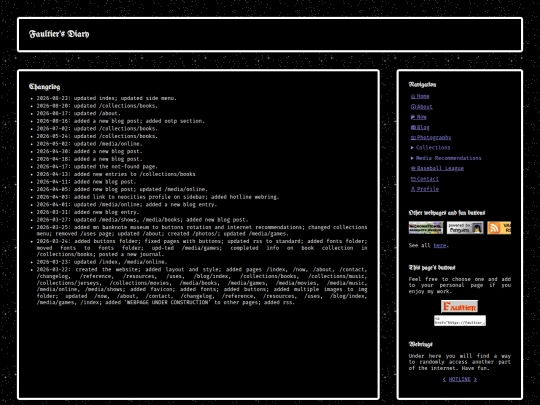This screenshot has height=405, width=540.
Task: Select the 2026-04-03 hotline webring entry
Action: click(158, 197)
